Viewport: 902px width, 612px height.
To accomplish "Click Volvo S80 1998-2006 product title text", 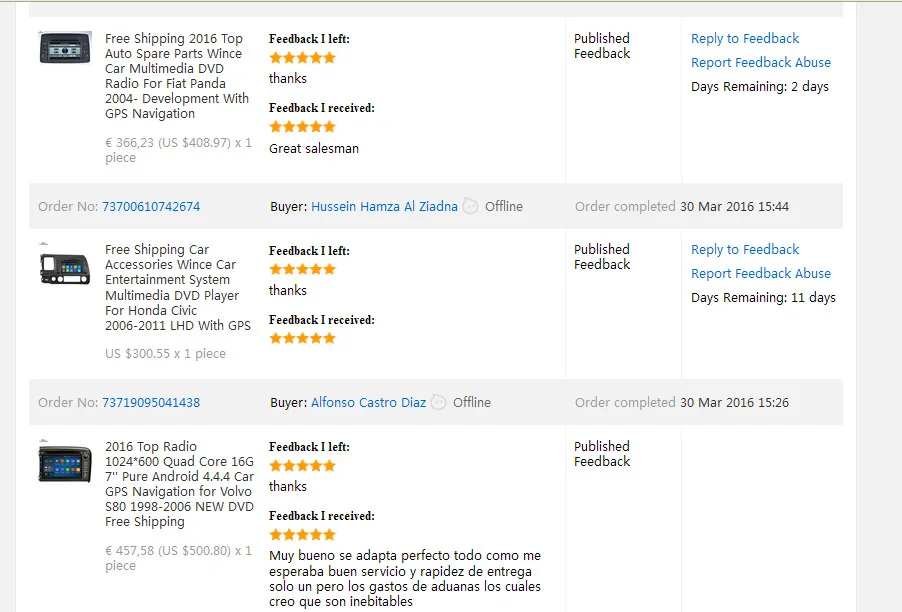I will coord(179,484).
